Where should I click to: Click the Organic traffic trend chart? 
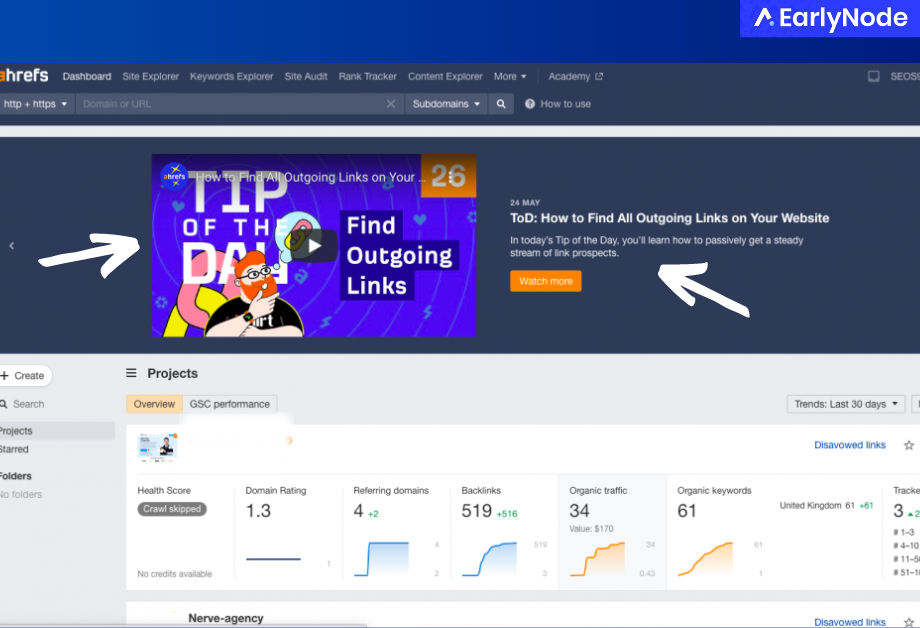597,559
